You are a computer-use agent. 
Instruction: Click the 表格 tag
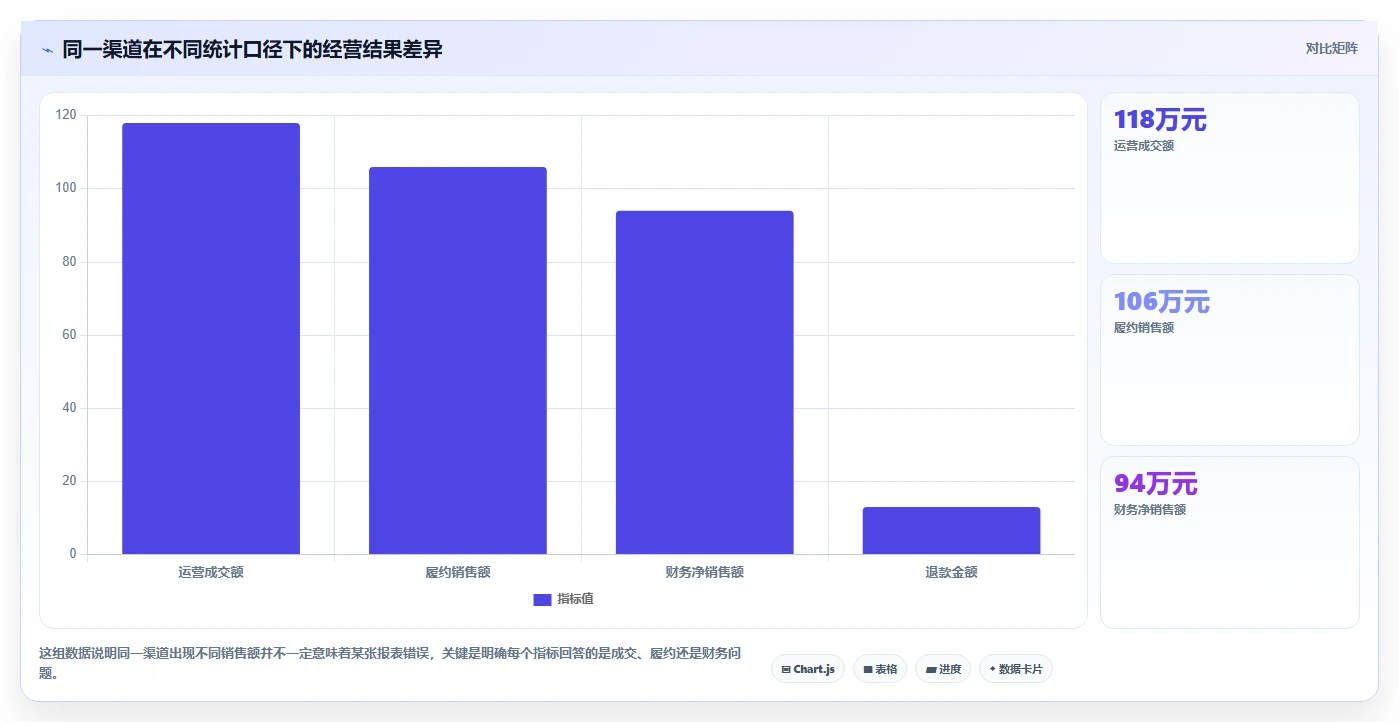[x=880, y=669]
